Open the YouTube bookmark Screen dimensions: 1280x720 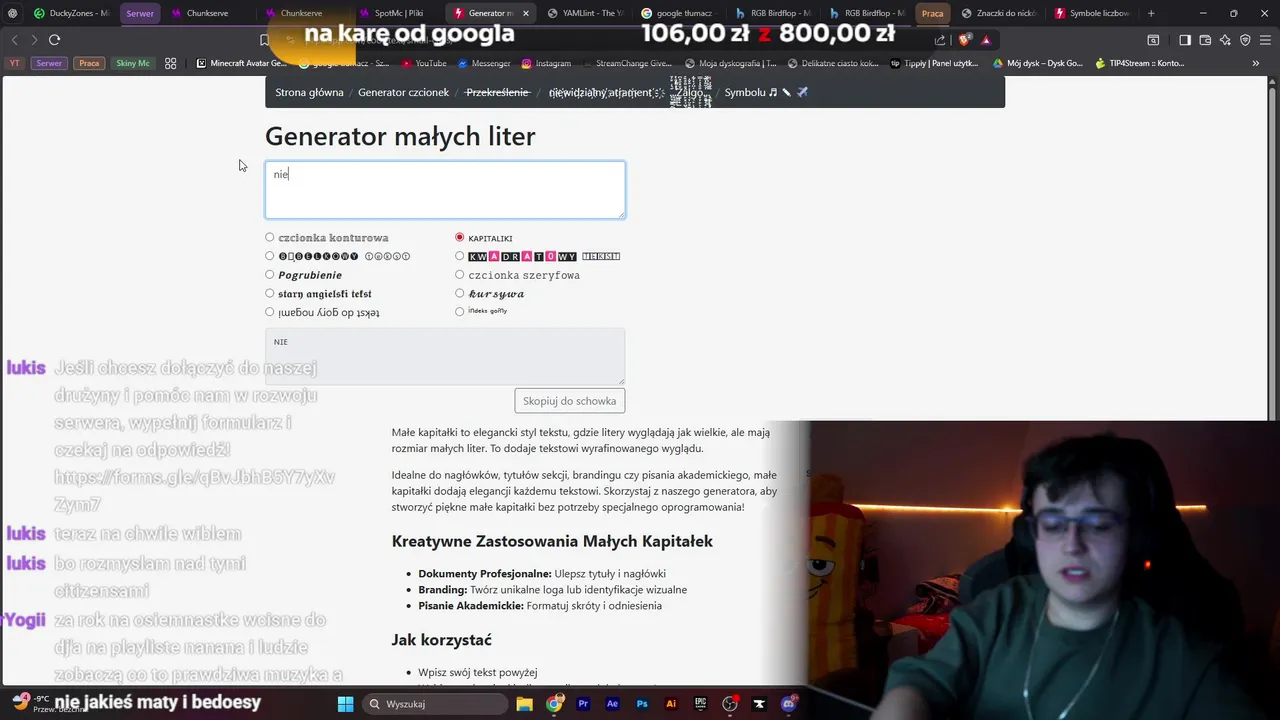coord(424,63)
